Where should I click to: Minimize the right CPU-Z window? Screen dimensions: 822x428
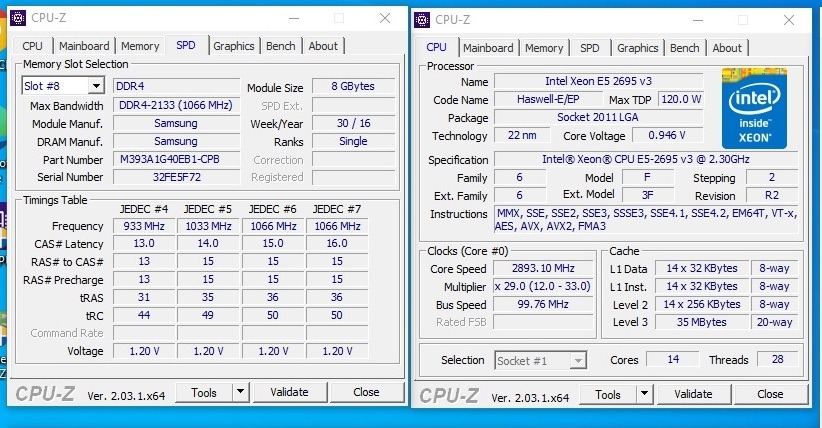tap(698, 20)
